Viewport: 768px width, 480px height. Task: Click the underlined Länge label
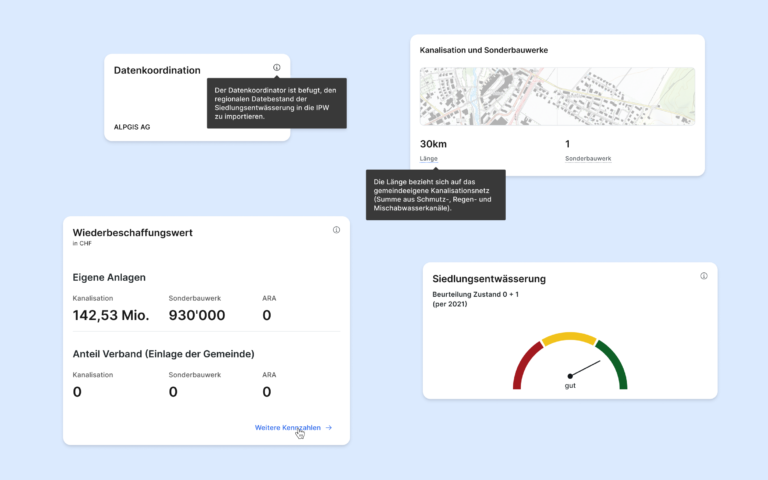click(x=429, y=159)
